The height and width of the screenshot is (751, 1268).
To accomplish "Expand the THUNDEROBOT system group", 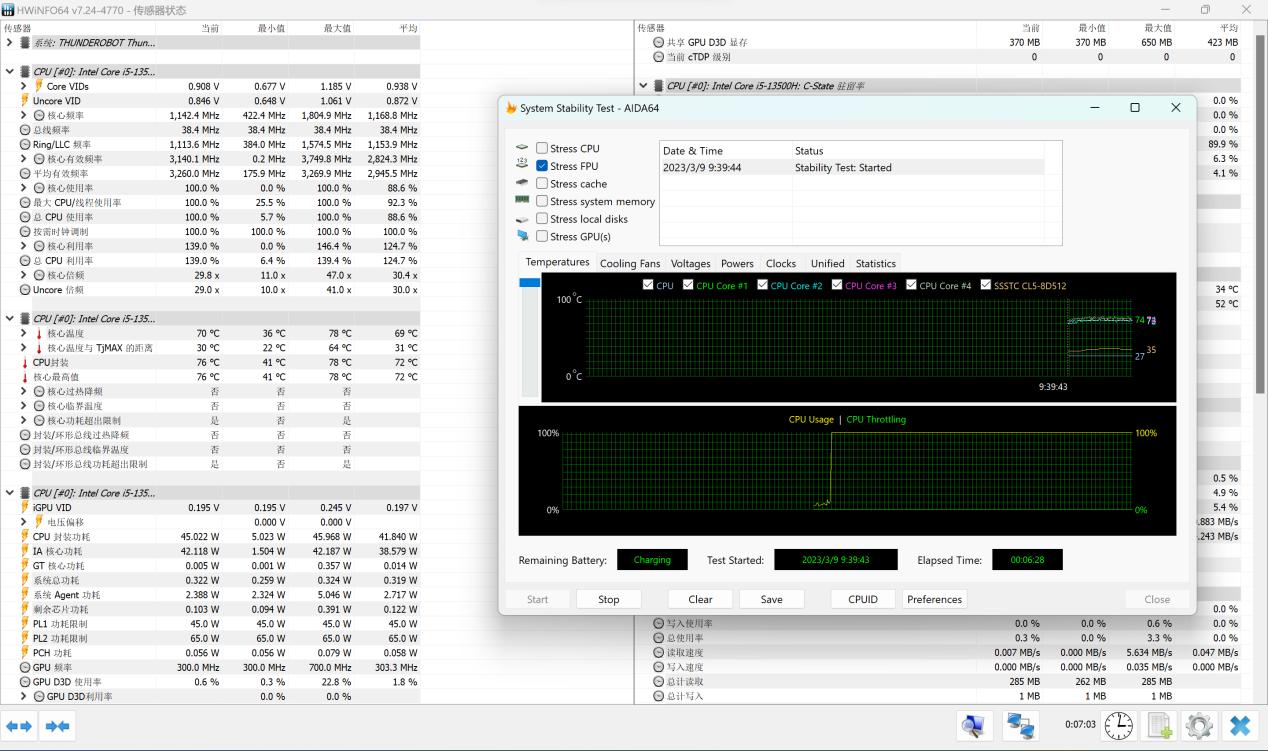I will coord(10,43).
